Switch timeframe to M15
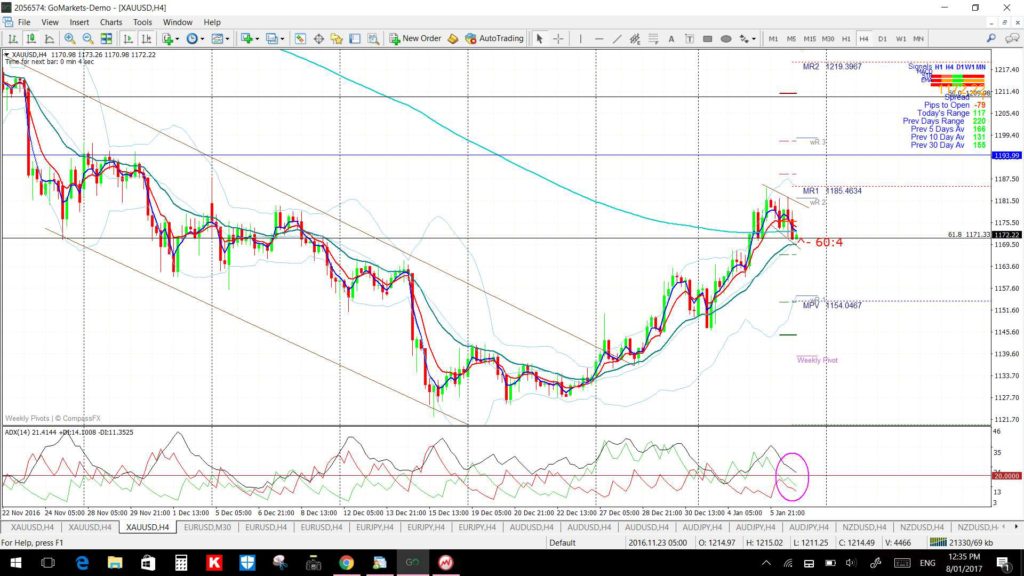Screen dimensions: 1024x576 (x=809, y=39)
